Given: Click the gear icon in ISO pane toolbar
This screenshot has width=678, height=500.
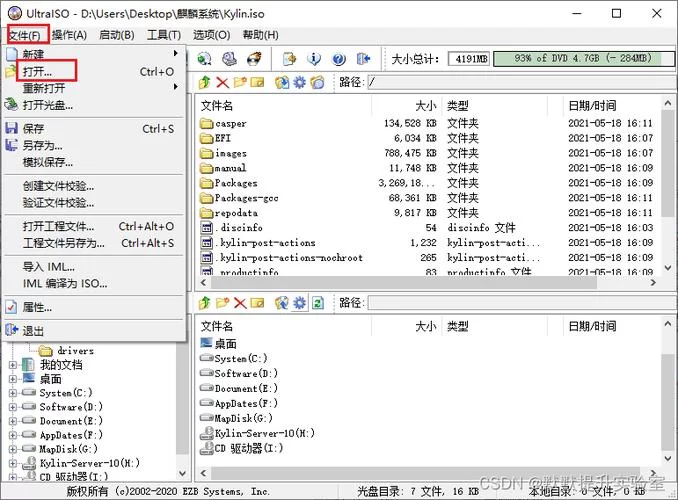Looking at the screenshot, I should tap(300, 82).
